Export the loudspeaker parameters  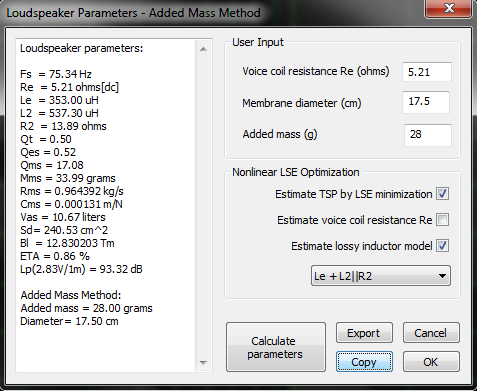[x=364, y=333]
